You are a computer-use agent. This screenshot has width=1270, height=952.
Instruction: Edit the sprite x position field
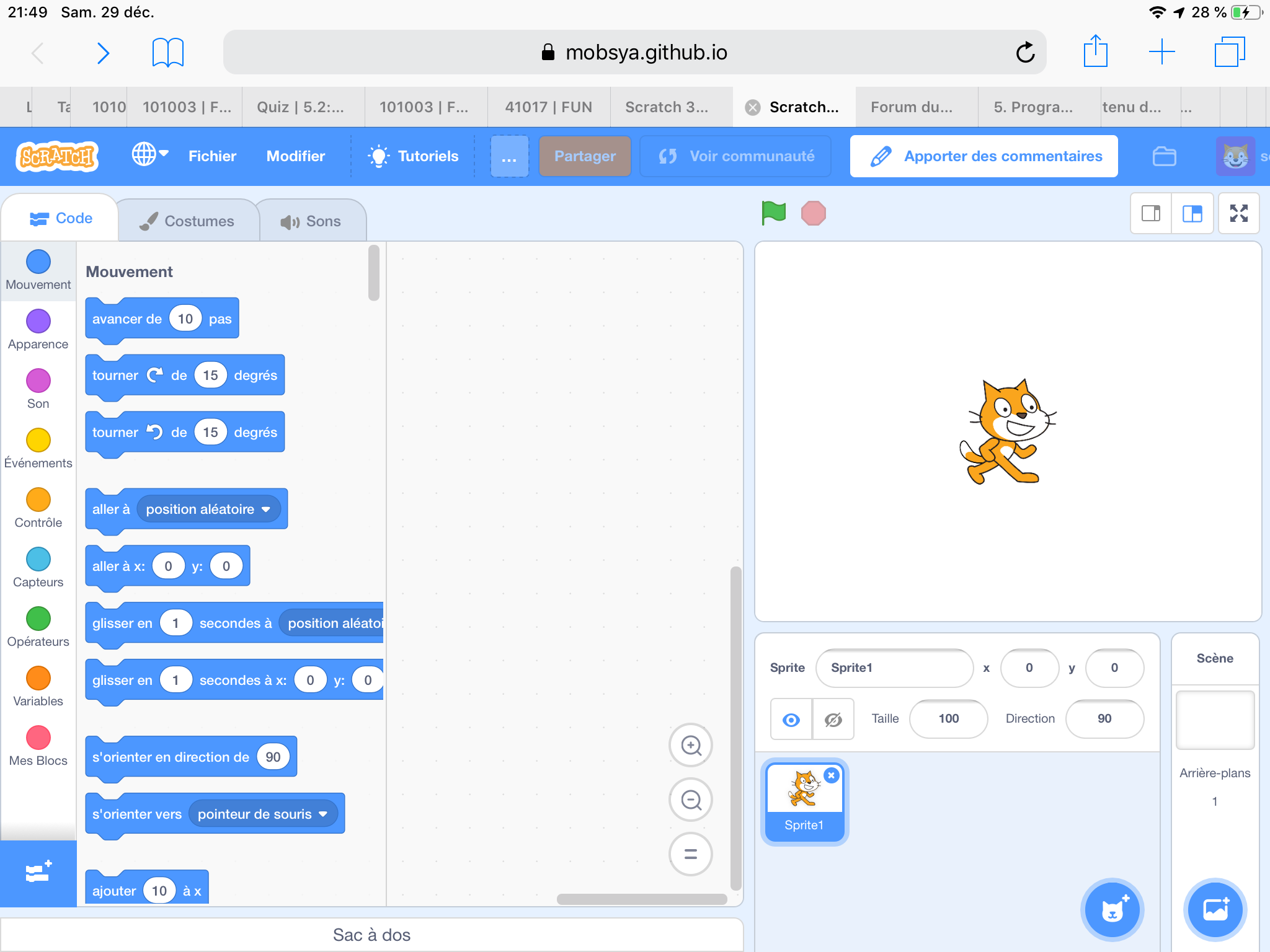click(1029, 668)
